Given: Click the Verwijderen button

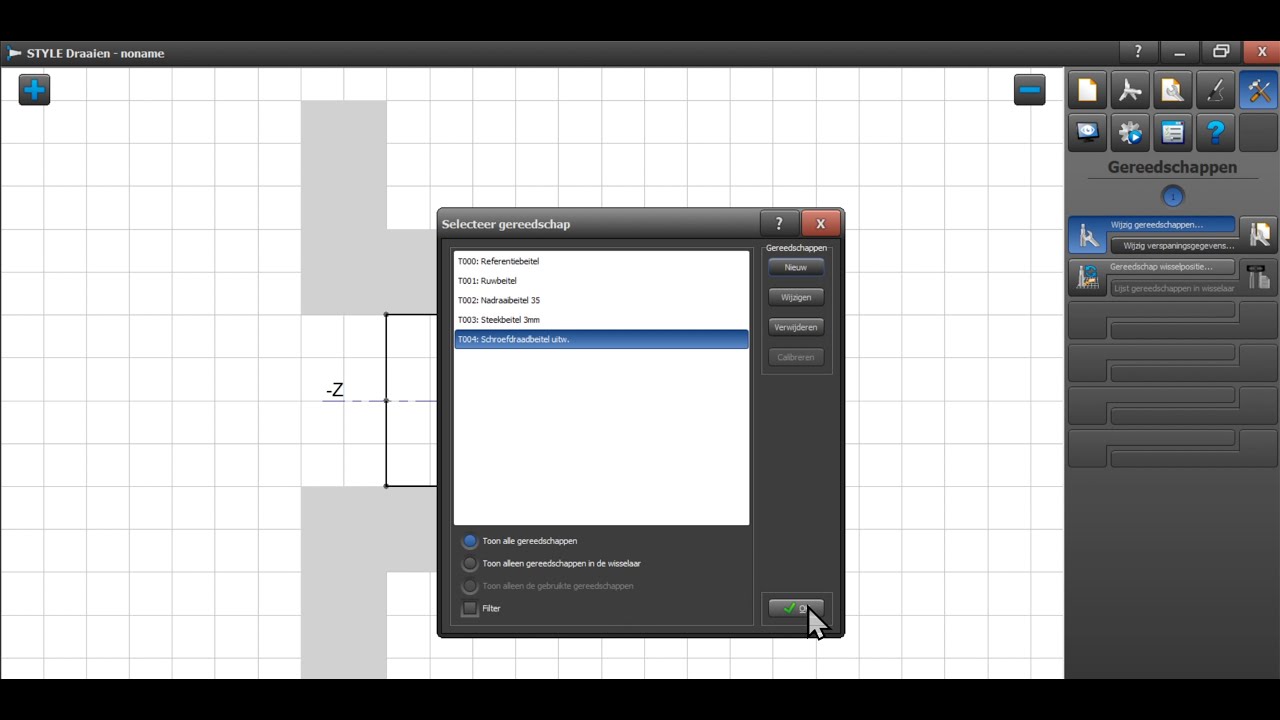Looking at the screenshot, I should click(796, 327).
